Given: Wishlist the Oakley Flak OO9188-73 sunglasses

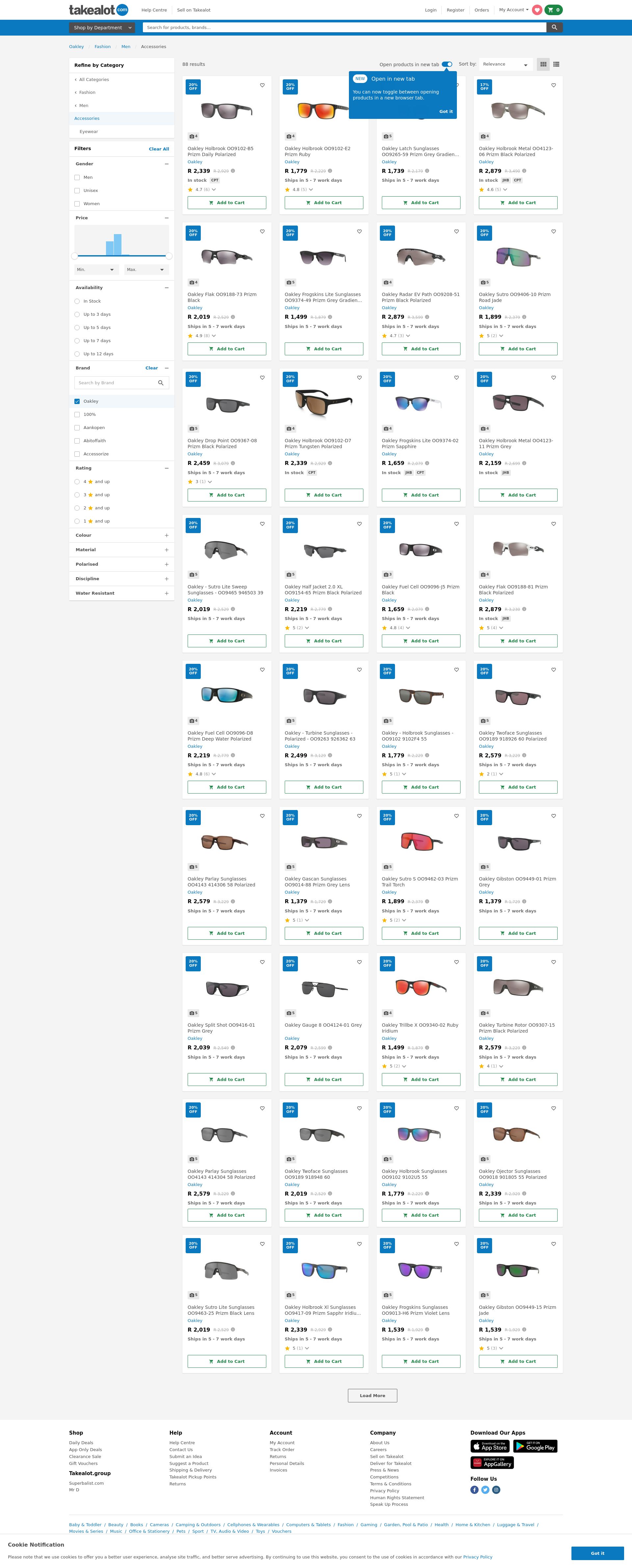Looking at the screenshot, I should pos(262,231).
